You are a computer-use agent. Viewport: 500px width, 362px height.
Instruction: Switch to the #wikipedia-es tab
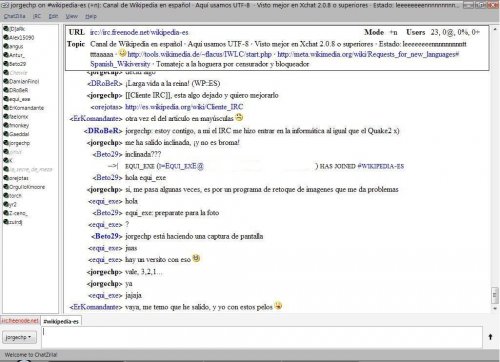[x=61, y=321]
